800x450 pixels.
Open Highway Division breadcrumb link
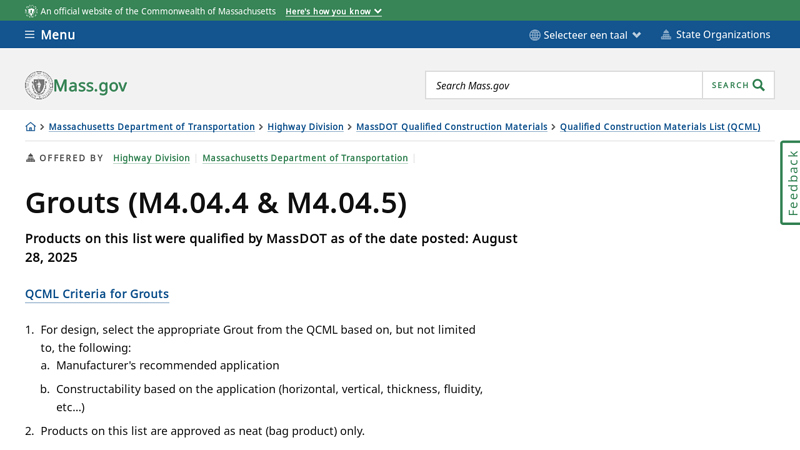pyautogui.click(x=305, y=127)
